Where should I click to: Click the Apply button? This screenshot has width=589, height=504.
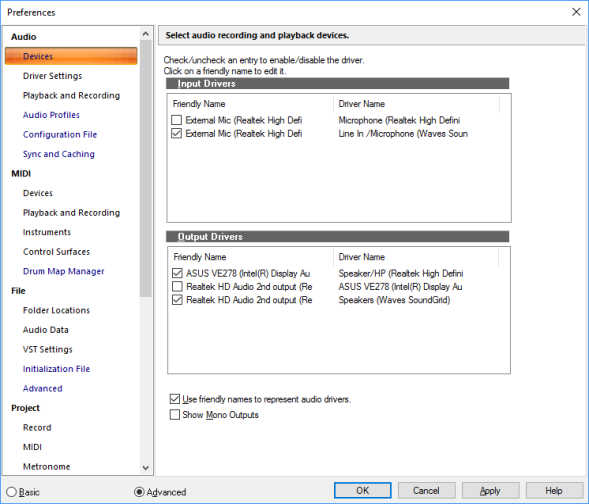pos(490,490)
